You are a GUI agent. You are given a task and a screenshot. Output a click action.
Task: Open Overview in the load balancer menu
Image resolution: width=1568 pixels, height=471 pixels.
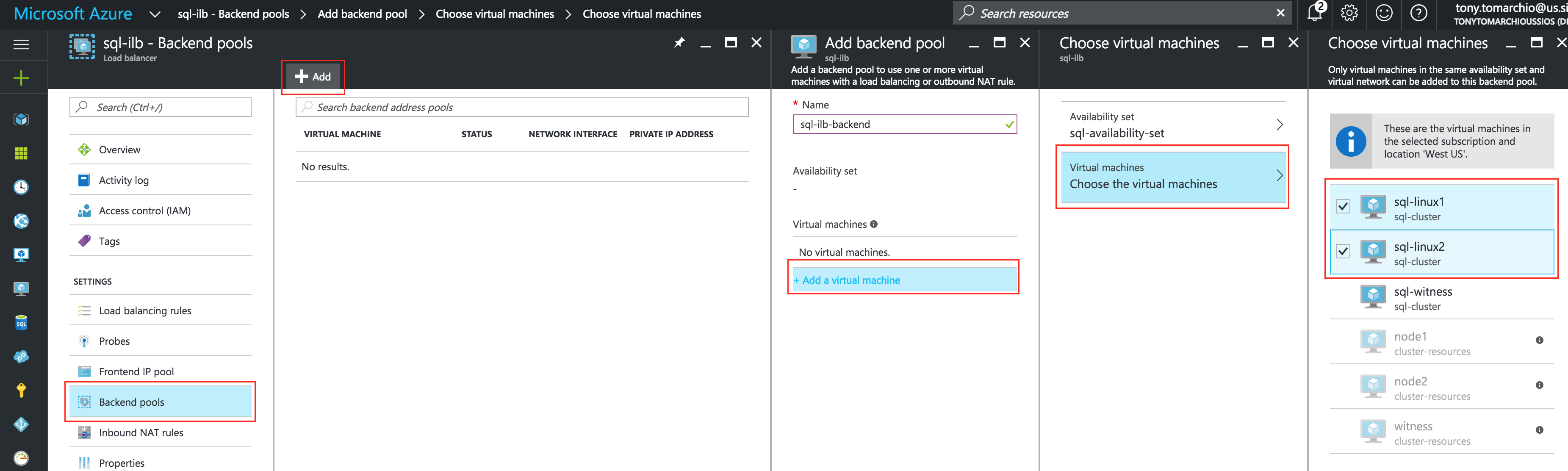click(160, 150)
